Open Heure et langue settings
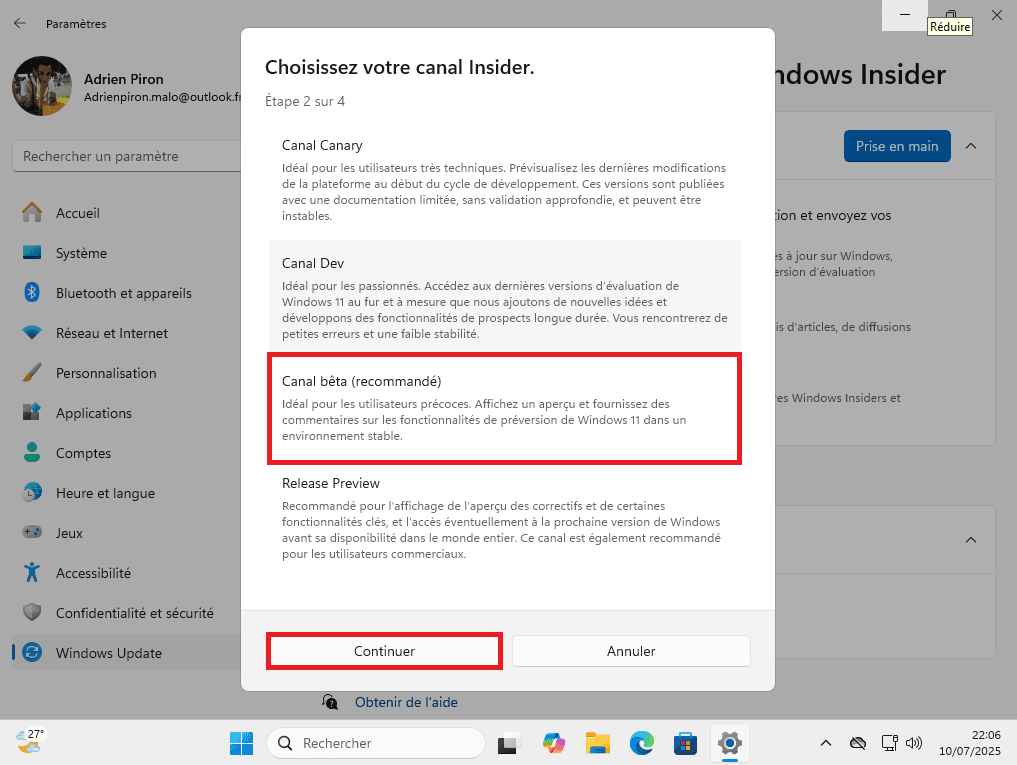The height and width of the screenshot is (765, 1017). point(127,493)
